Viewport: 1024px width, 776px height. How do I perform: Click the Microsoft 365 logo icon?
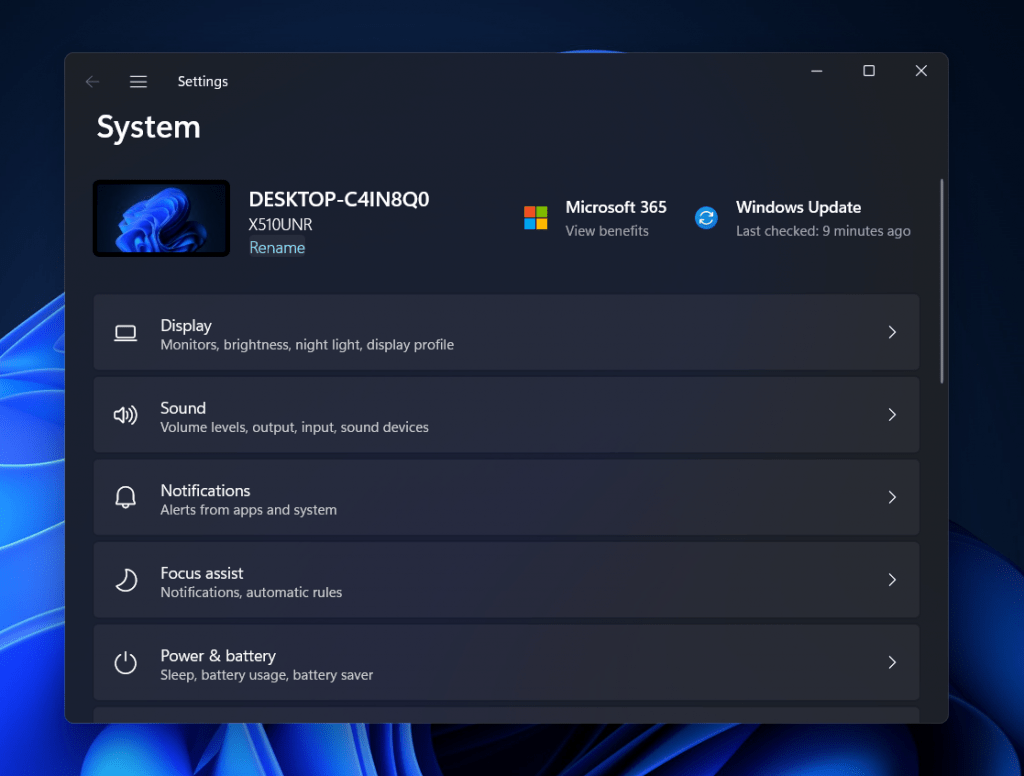pos(536,217)
